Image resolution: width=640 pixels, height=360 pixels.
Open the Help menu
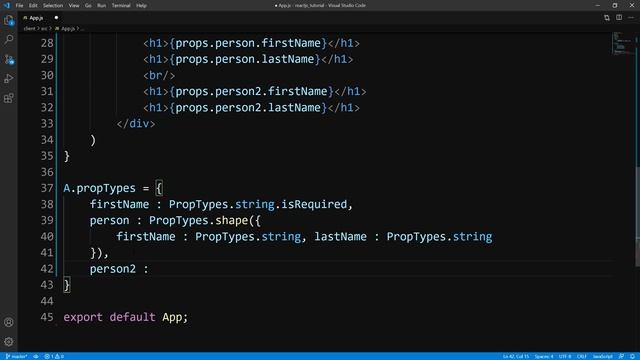pyautogui.click(x=141, y=6)
